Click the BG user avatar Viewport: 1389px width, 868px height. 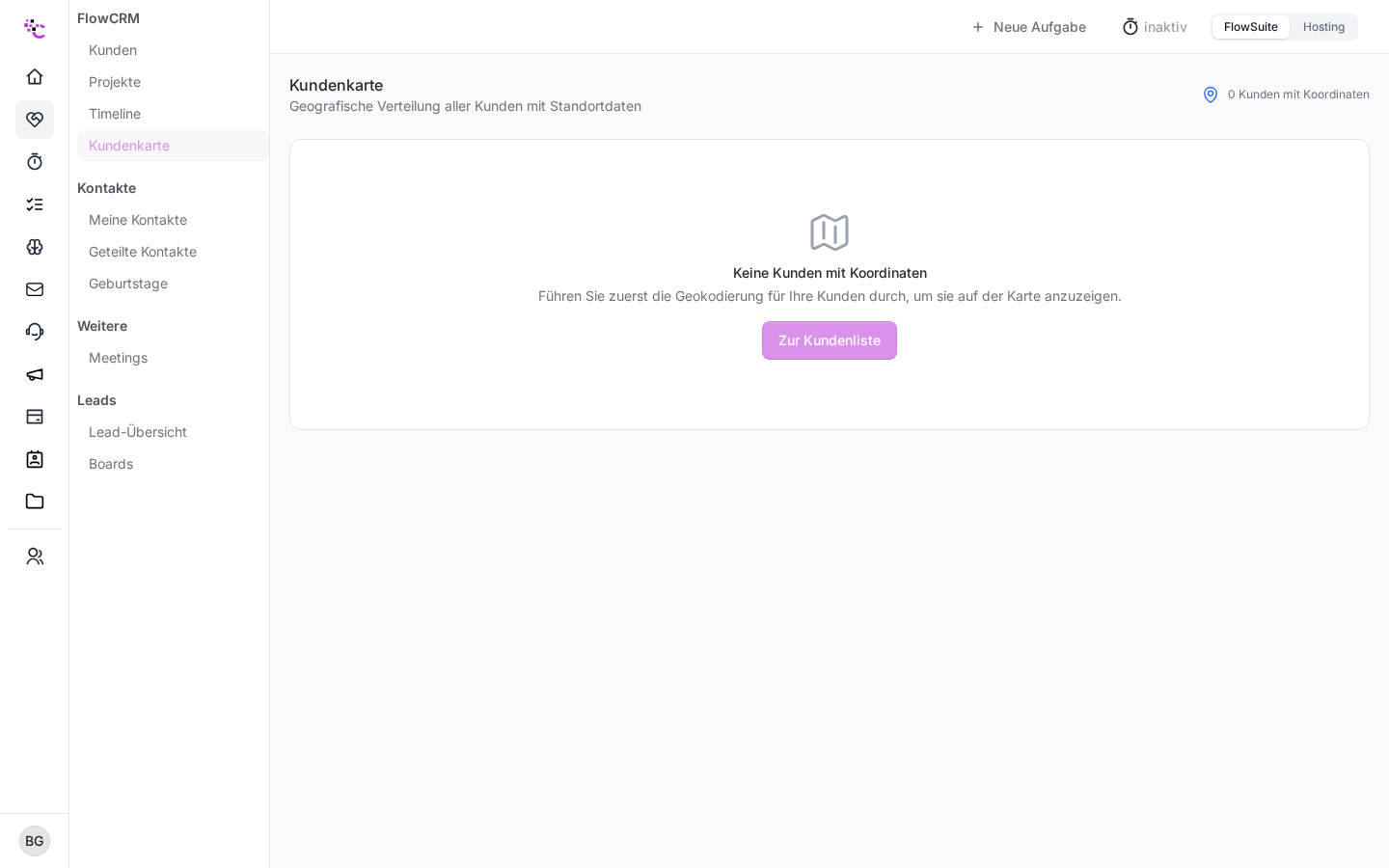point(35,841)
